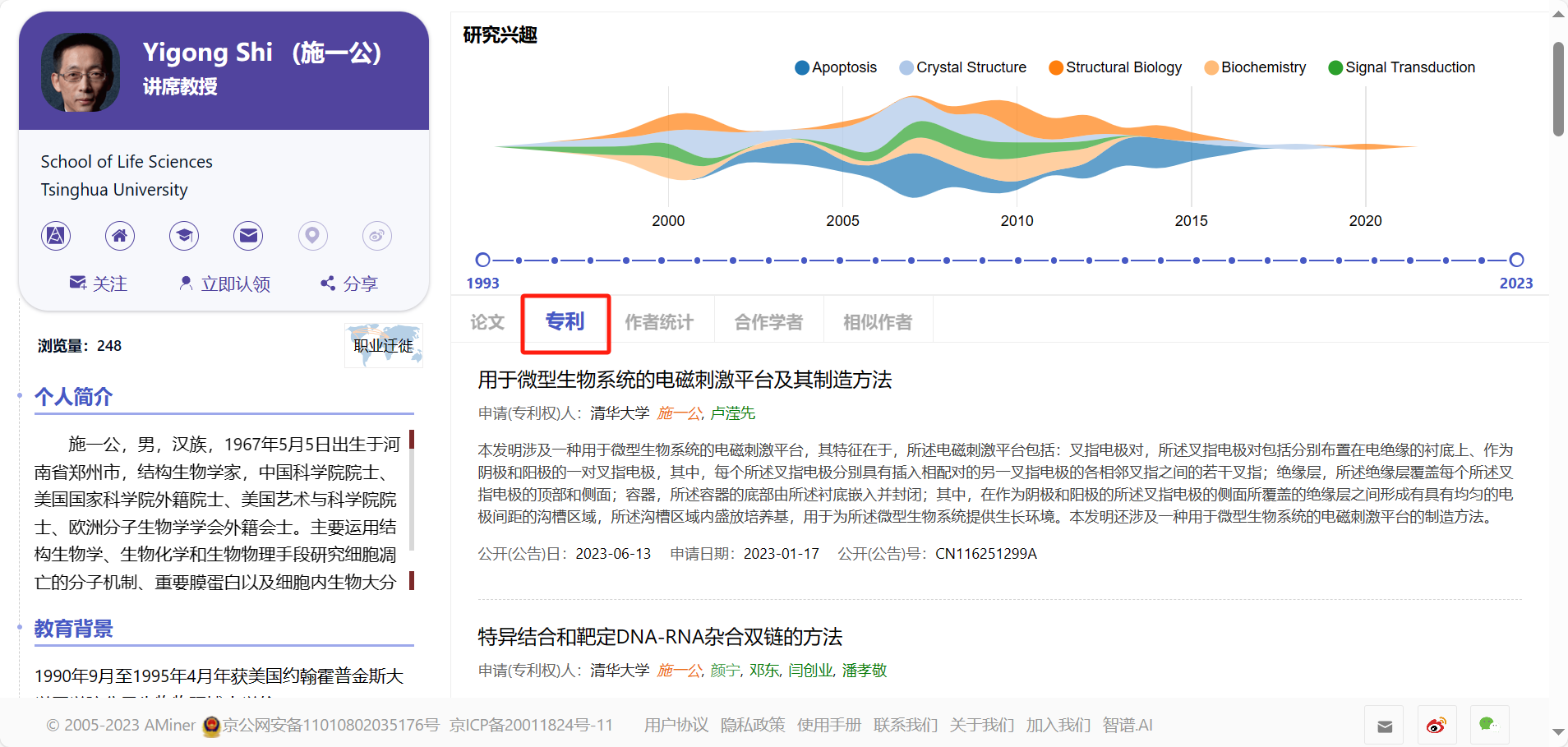The height and width of the screenshot is (747, 1568).
Task: Click 立即认领 claim profile button
Action: click(224, 284)
